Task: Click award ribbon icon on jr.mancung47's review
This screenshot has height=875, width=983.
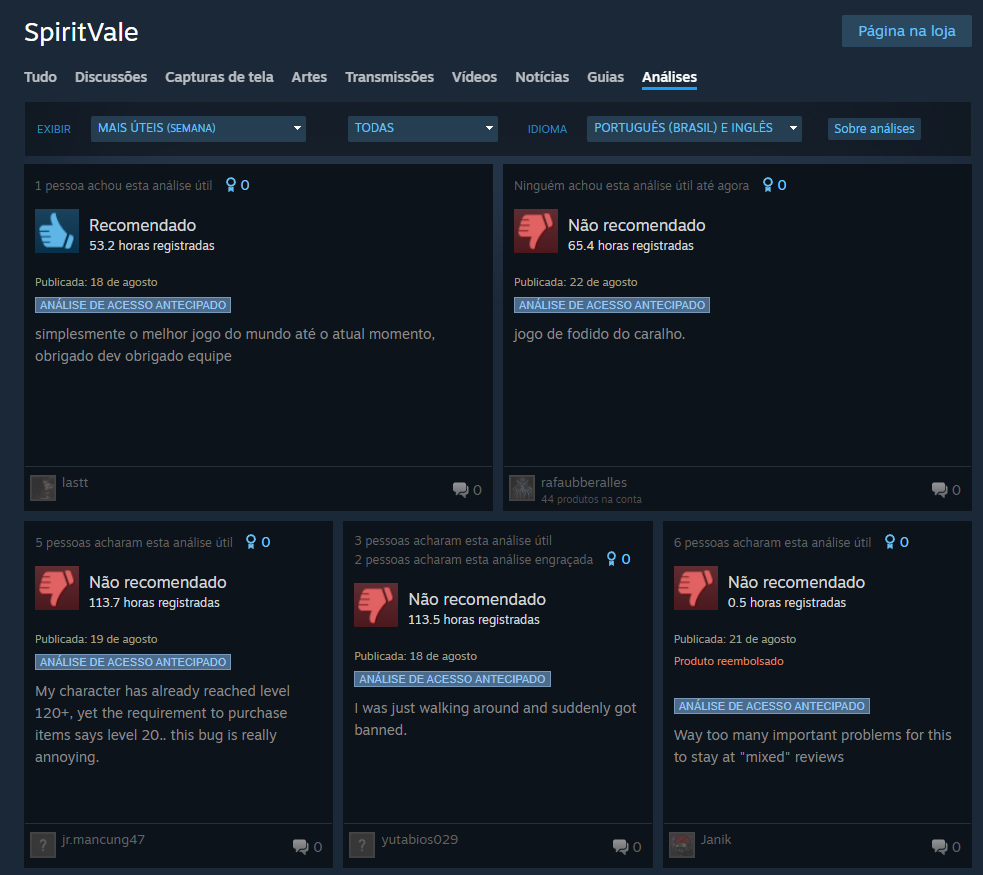Action: point(251,542)
